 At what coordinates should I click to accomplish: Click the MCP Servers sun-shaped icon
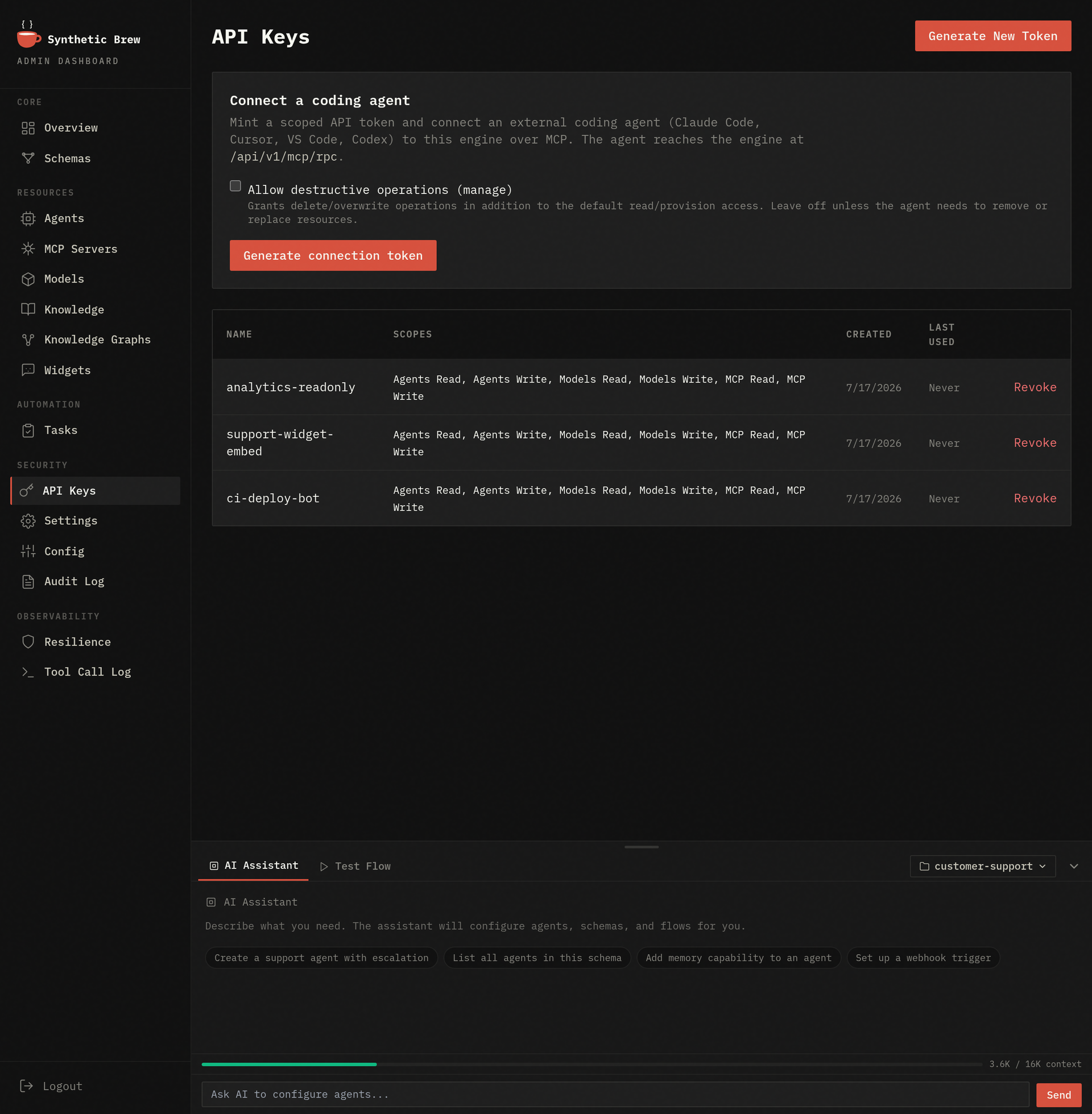28,249
